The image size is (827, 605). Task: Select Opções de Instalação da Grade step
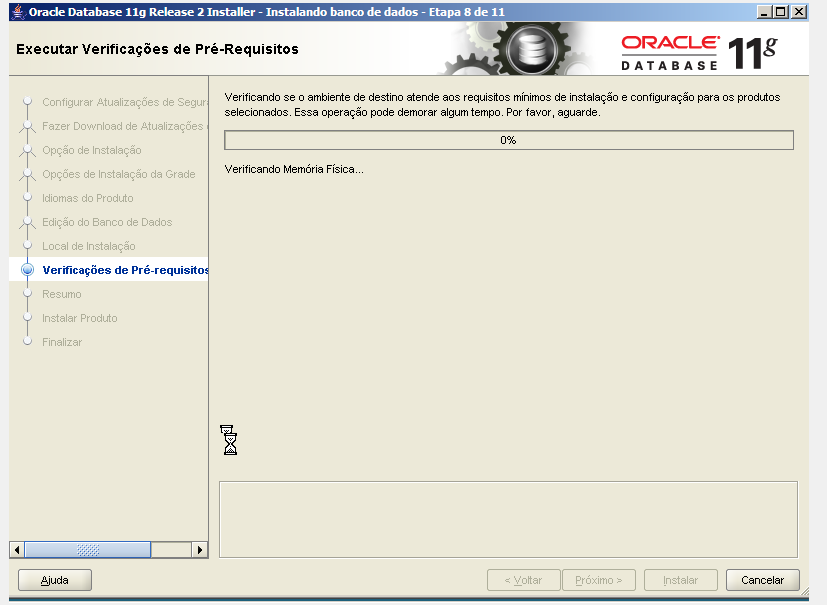tap(119, 174)
